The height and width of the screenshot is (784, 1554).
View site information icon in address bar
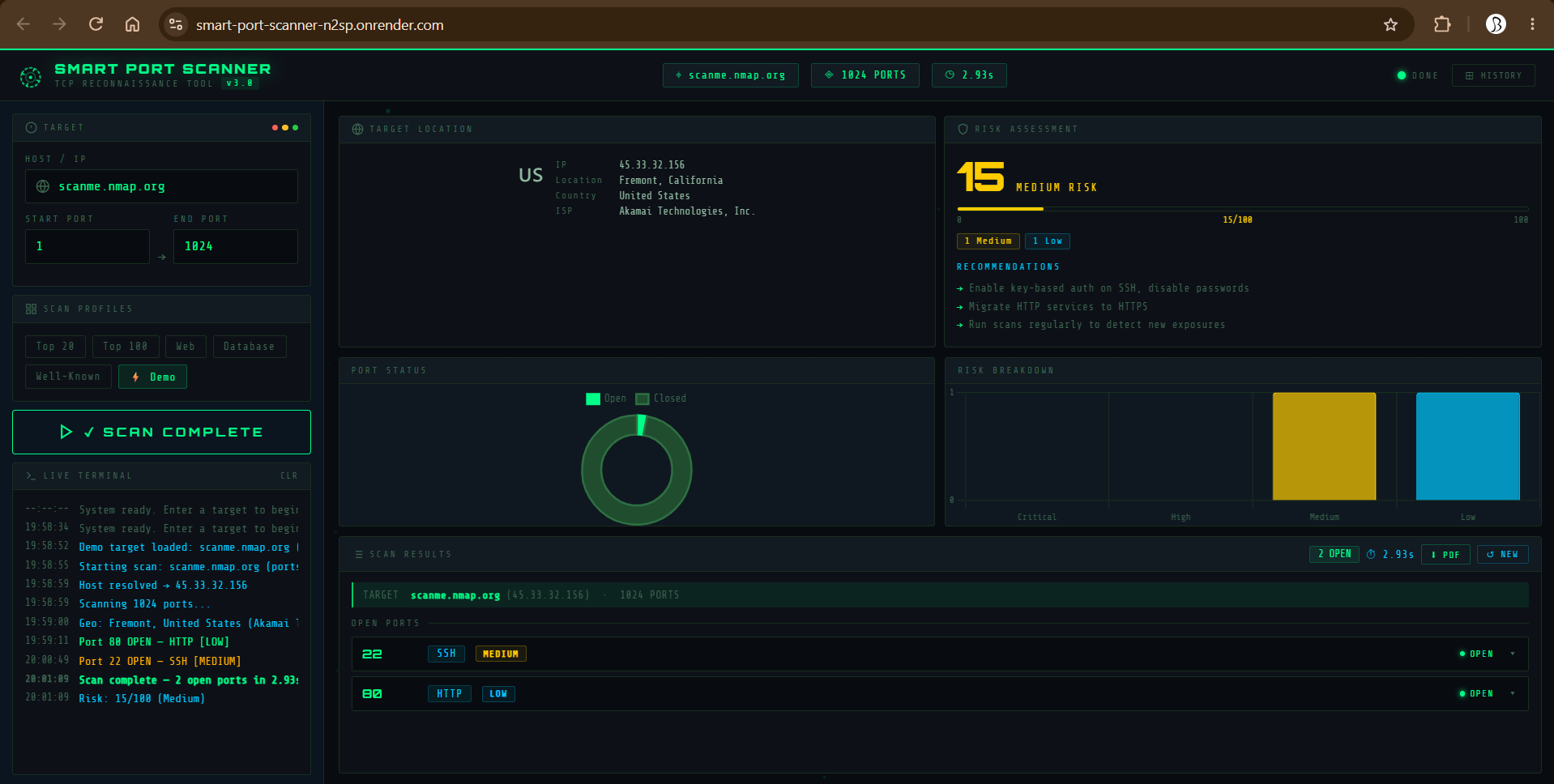176,24
